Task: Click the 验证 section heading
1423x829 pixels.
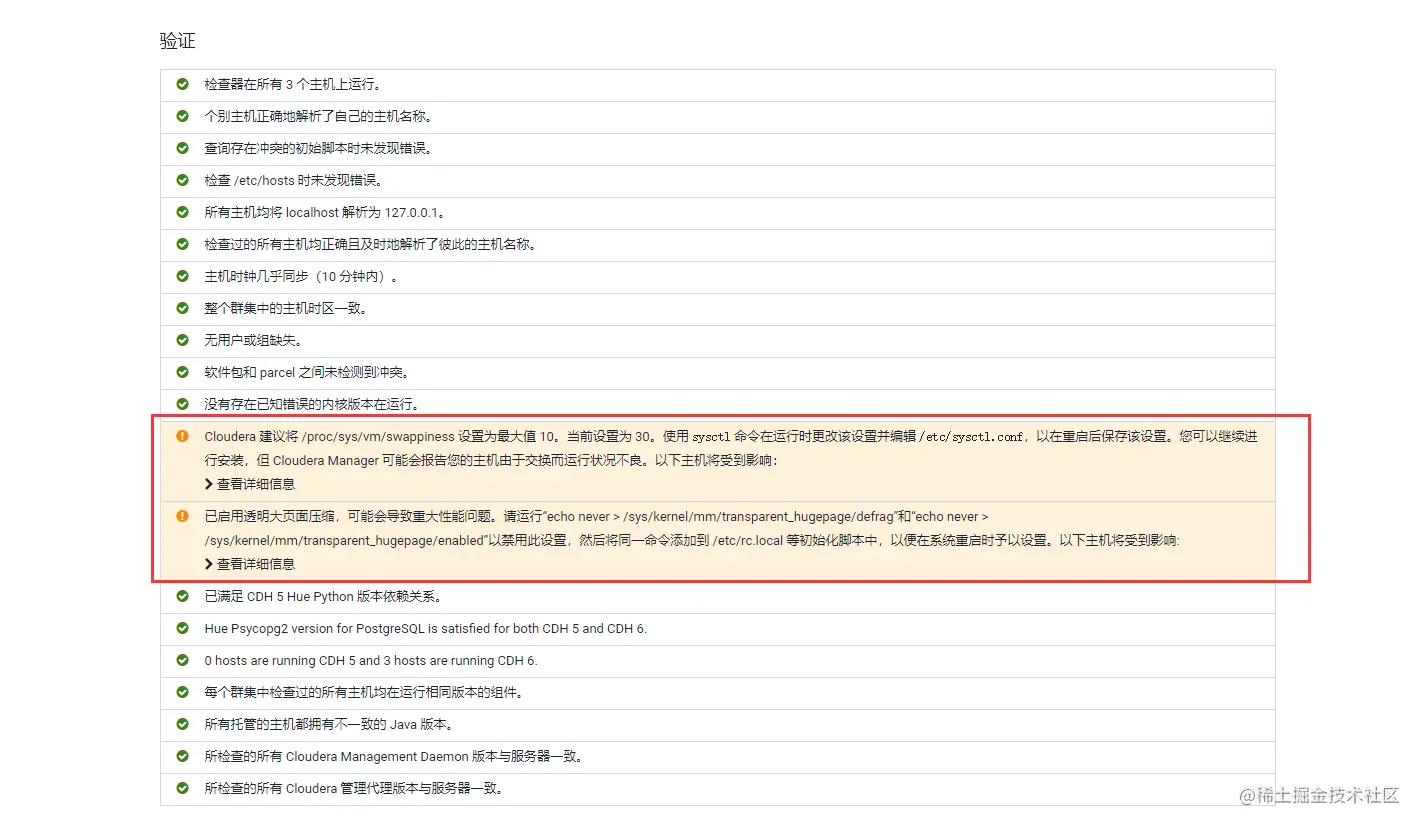Action: [178, 41]
